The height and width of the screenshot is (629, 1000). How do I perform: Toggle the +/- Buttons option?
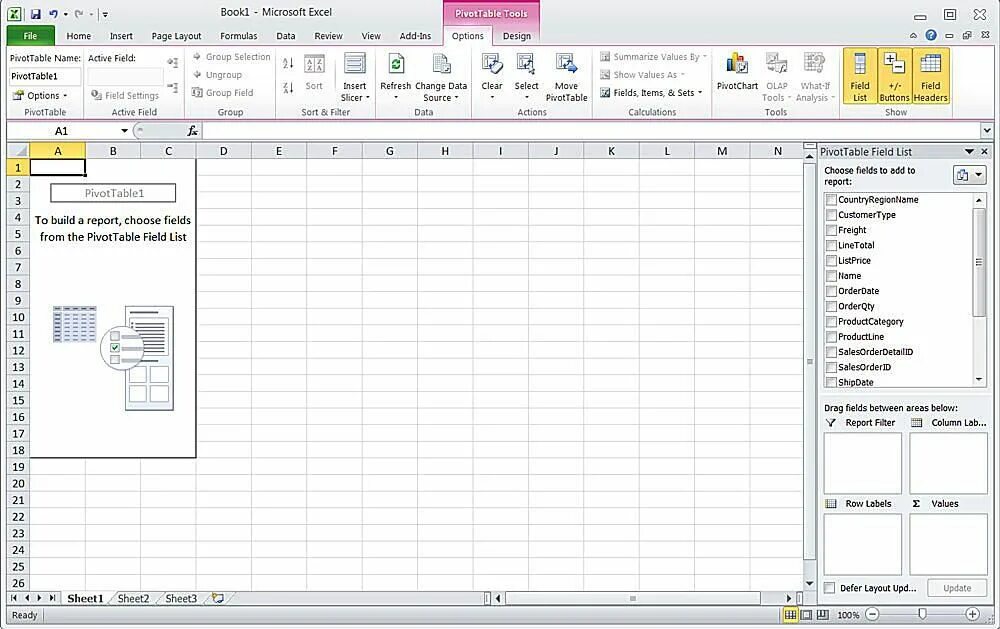[x=894, y=77]
